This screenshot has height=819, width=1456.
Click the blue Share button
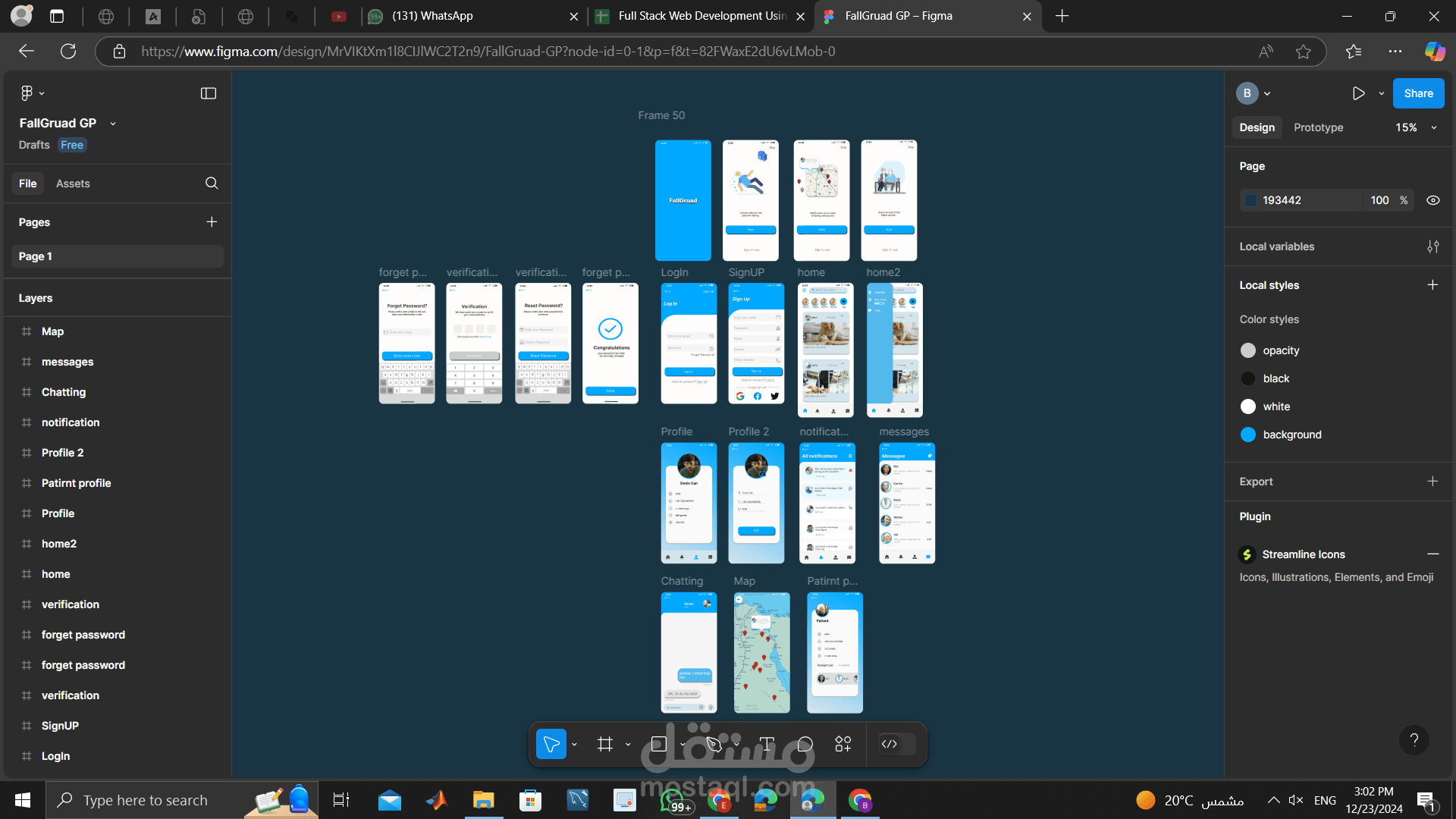point(1418,93)
